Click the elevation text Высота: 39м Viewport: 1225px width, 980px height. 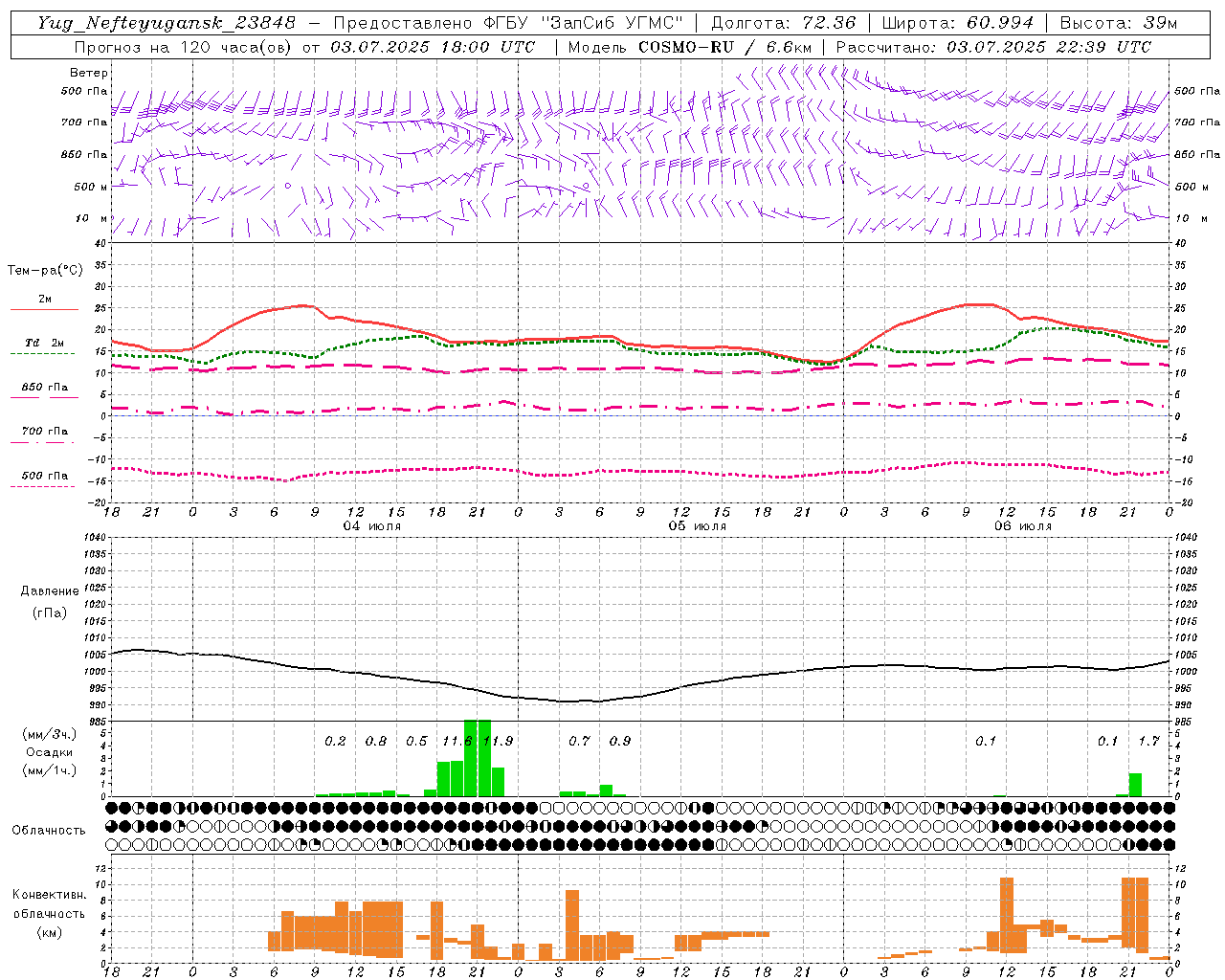click(1119, 23)
